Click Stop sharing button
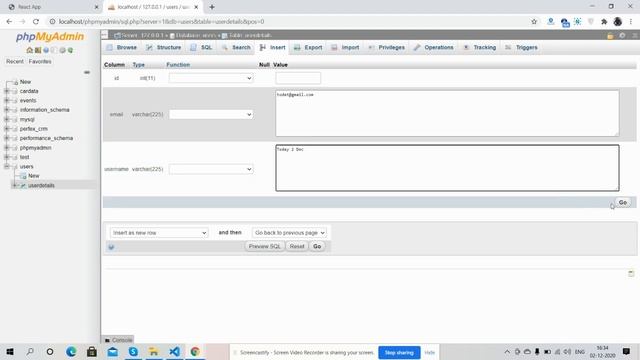Viewport: 640px width, 360px height. pyautogui.click(x=399, y=352)
